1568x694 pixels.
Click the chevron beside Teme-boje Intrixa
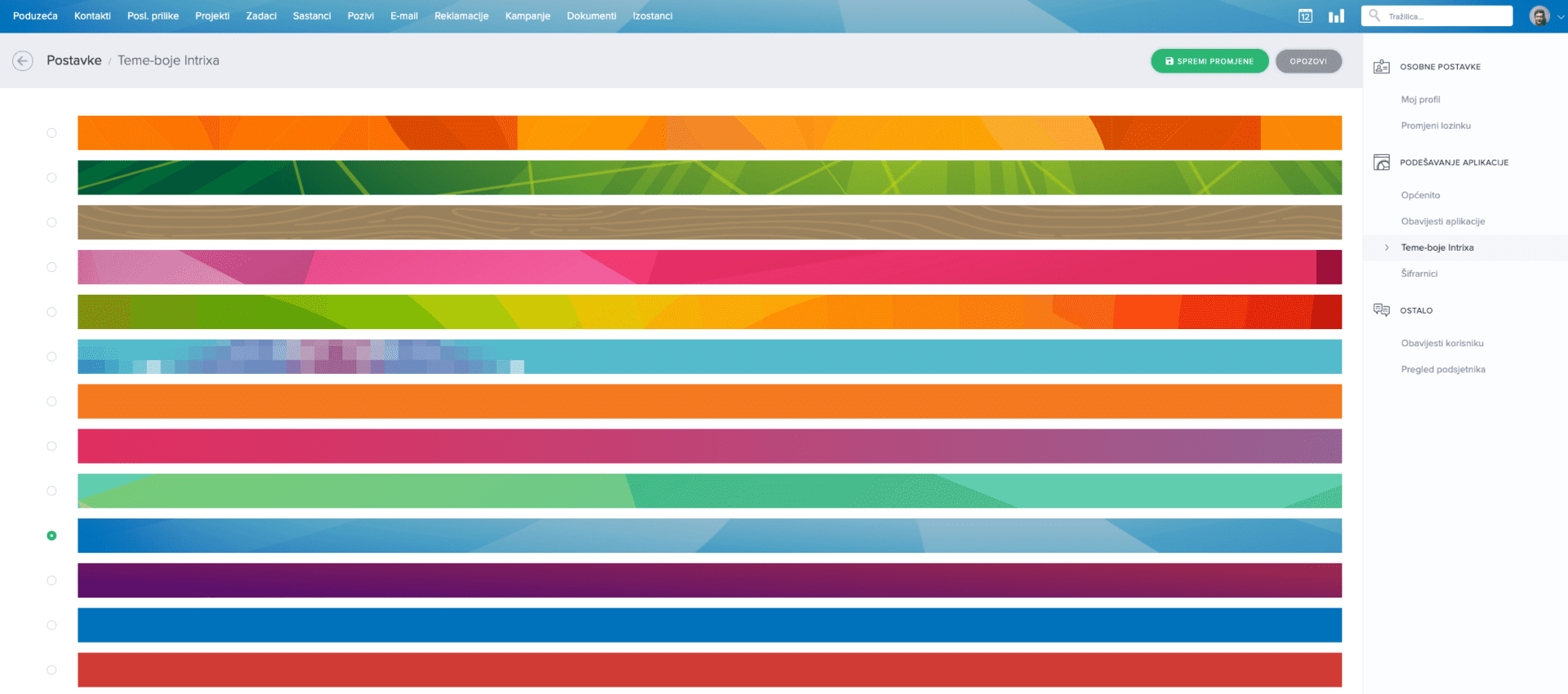pyautogui.click(x=1387, y=247)
